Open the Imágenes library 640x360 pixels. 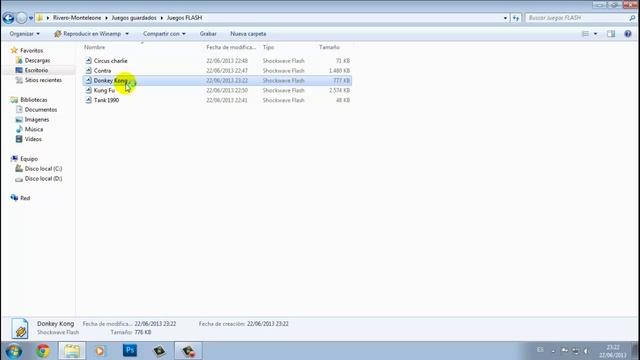(37, 119)
